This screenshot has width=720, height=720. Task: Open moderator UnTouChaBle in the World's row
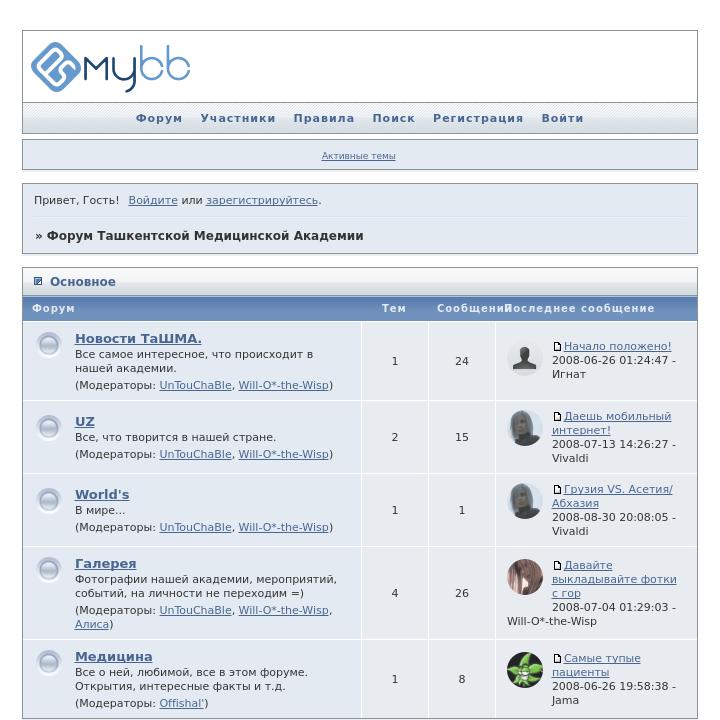pos(195,527)
